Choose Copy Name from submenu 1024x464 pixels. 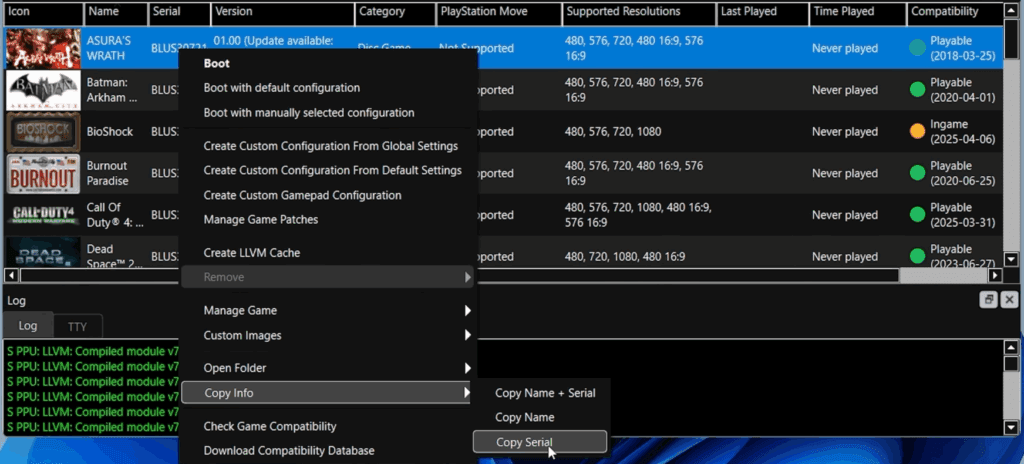coord(540,417)
